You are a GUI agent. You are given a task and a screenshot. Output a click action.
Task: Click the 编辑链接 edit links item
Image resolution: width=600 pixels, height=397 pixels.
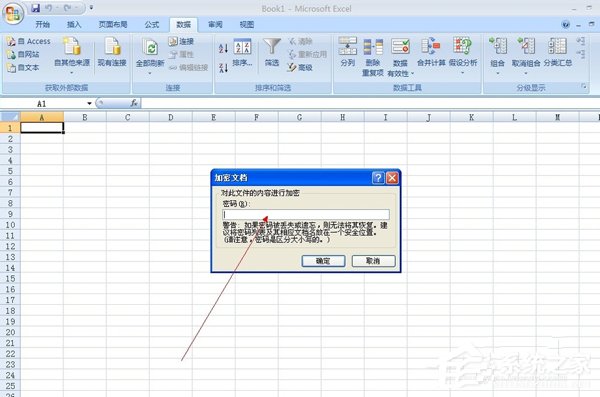coord(189,68)
